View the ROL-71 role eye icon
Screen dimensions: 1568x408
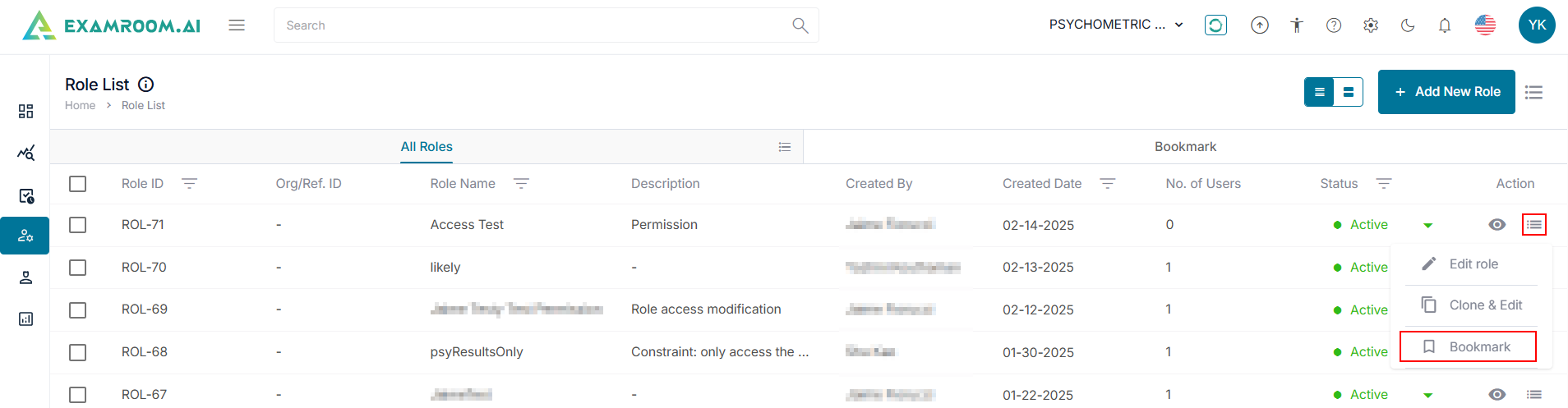[1497, 225]
